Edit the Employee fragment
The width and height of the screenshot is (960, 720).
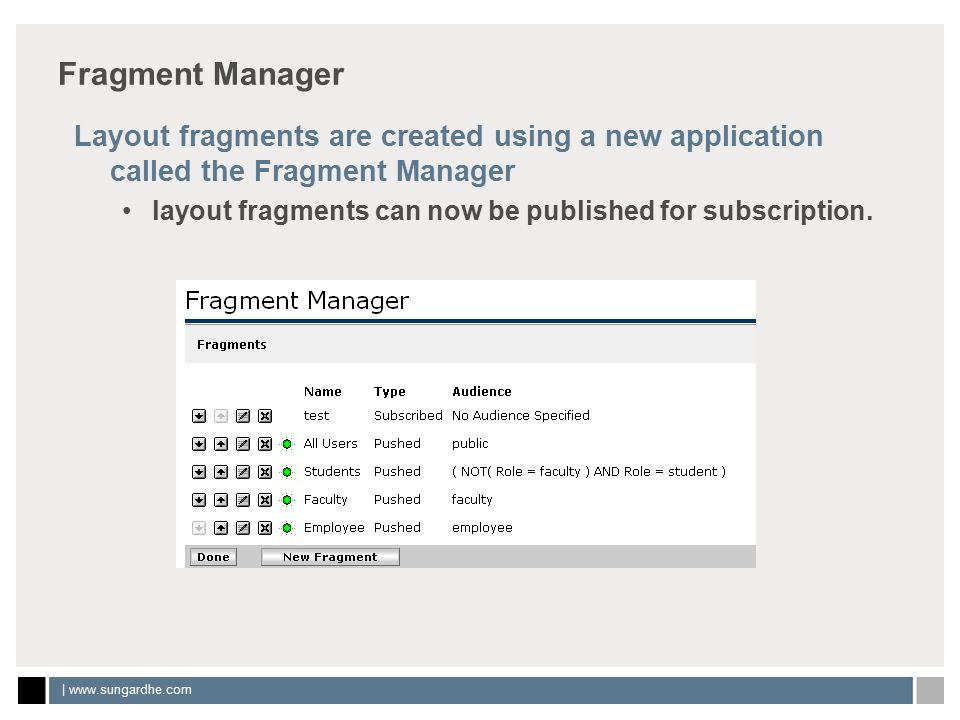242,528
